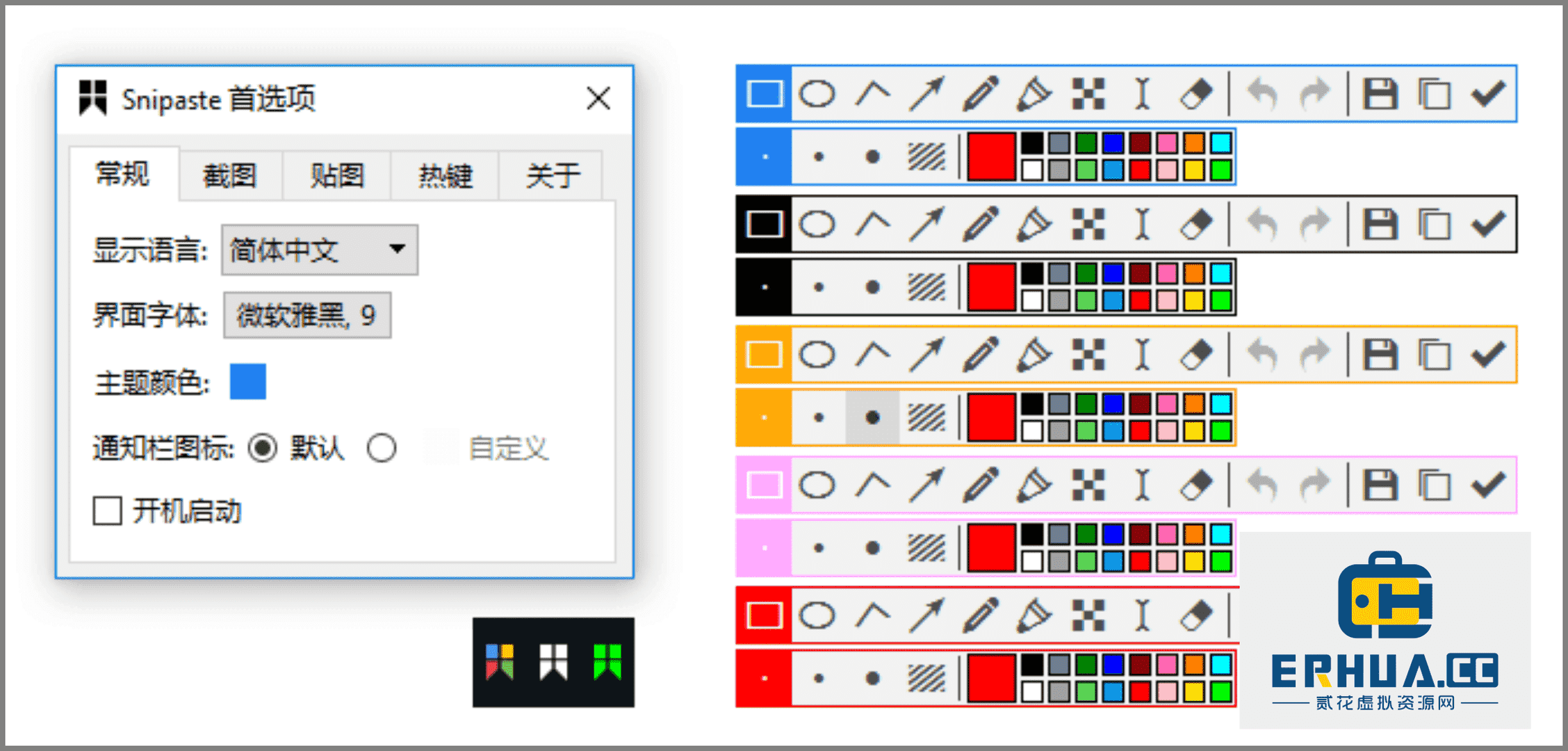1568x751 pixels.
Task: Pick the Pencil tool in the orange toolbar
Action: pos(981,354)
